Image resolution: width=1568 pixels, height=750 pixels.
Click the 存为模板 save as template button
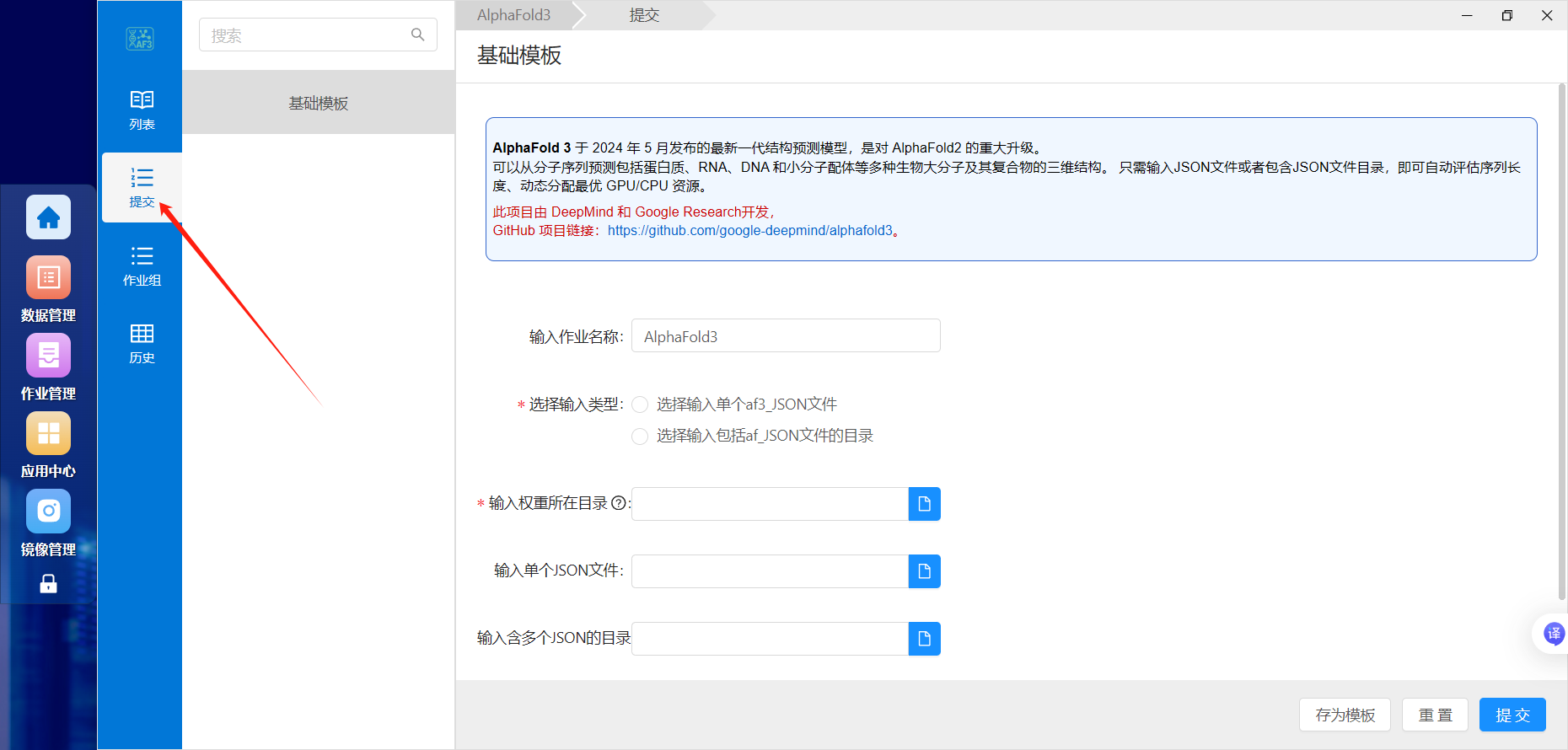1345,715
